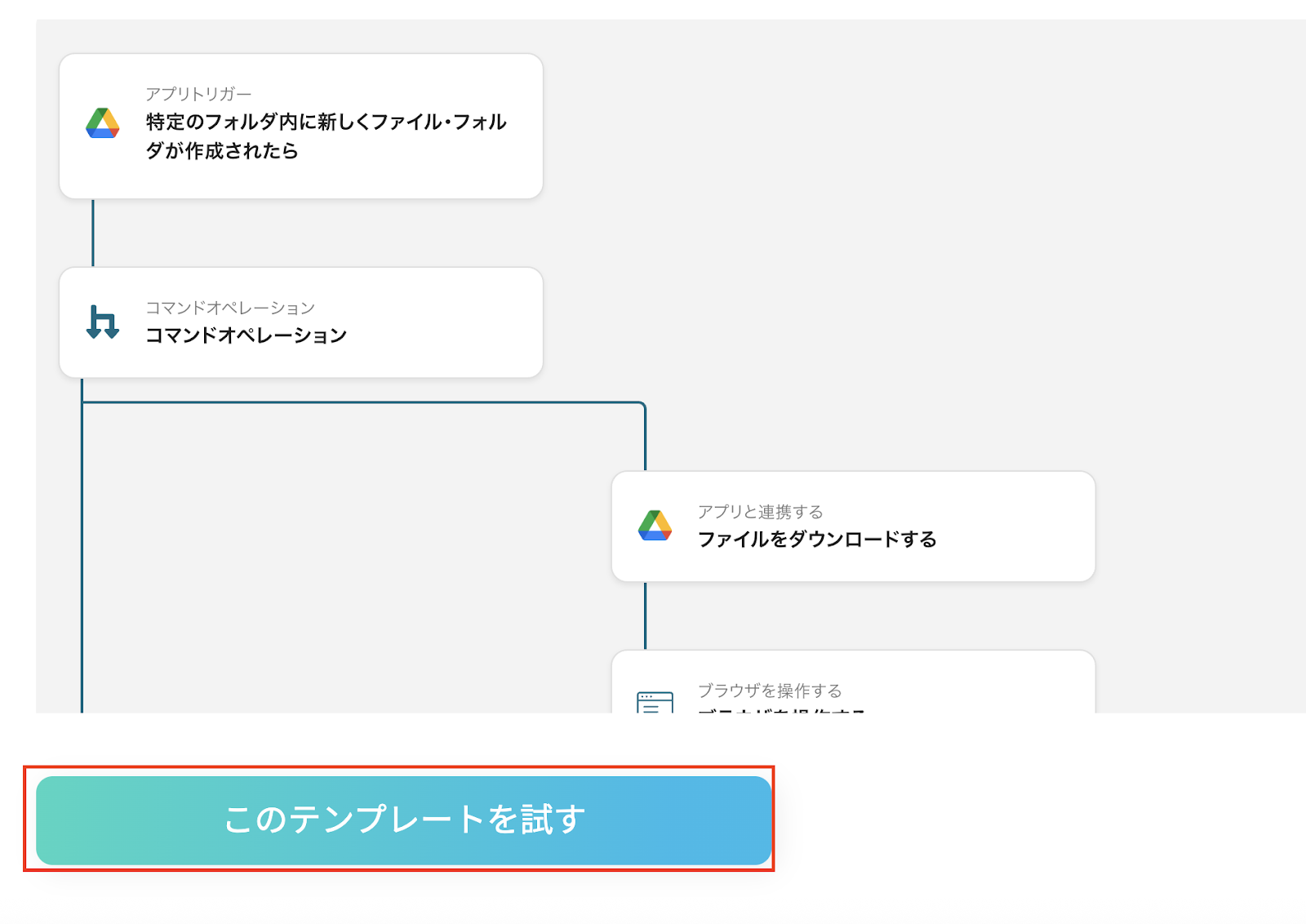This screenshot has width=1306, height=924.
Task: Click the gray コマンドオペレーション category label
Action: click(229, 308)
